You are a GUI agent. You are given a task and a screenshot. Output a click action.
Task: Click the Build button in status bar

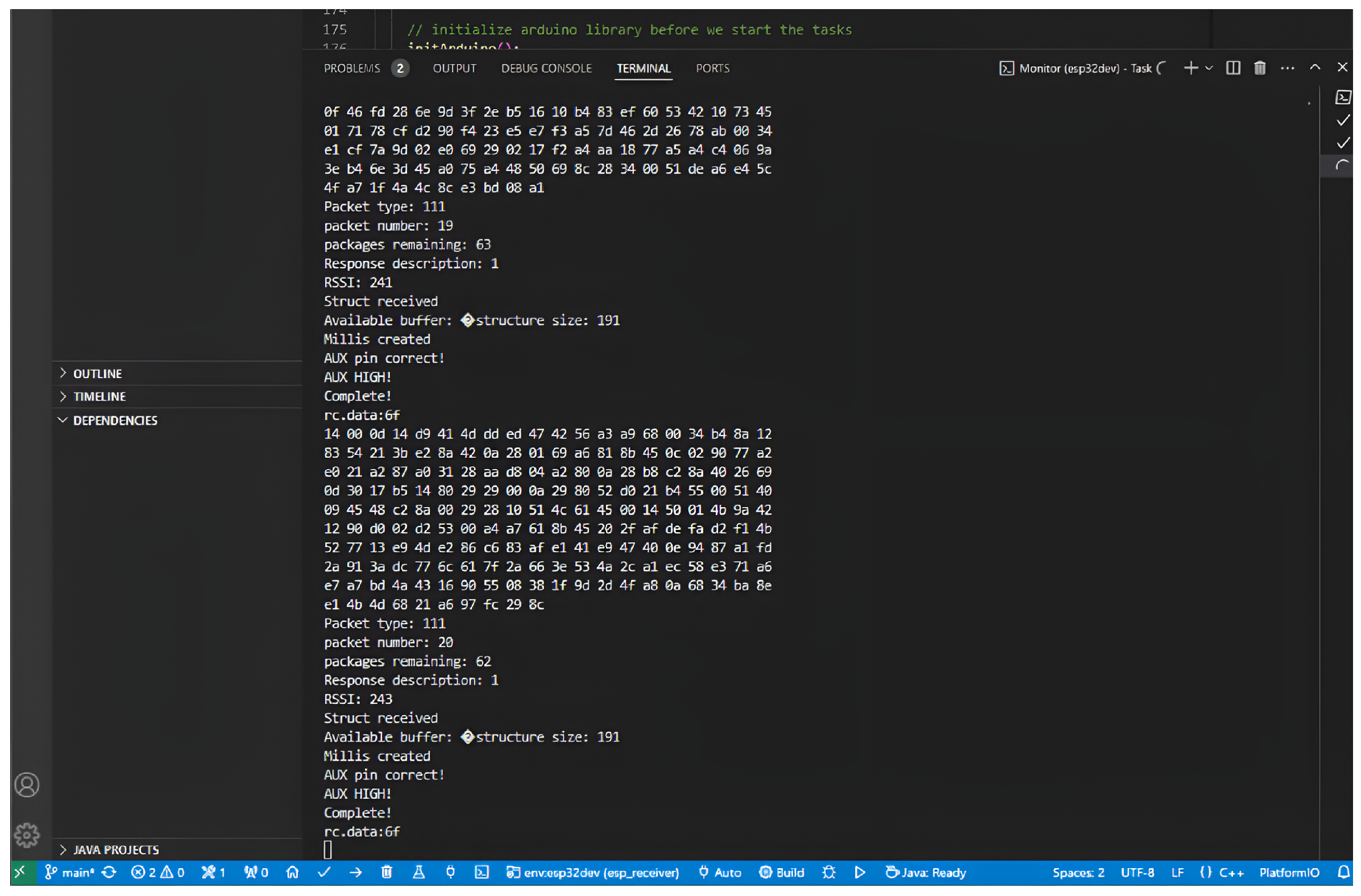781,872
